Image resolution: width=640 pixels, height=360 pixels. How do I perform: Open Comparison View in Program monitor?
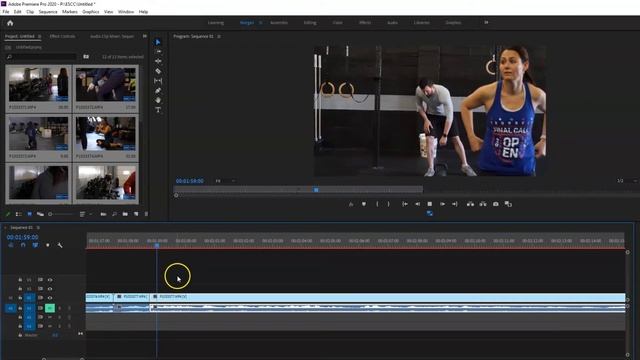coord(508,204)
